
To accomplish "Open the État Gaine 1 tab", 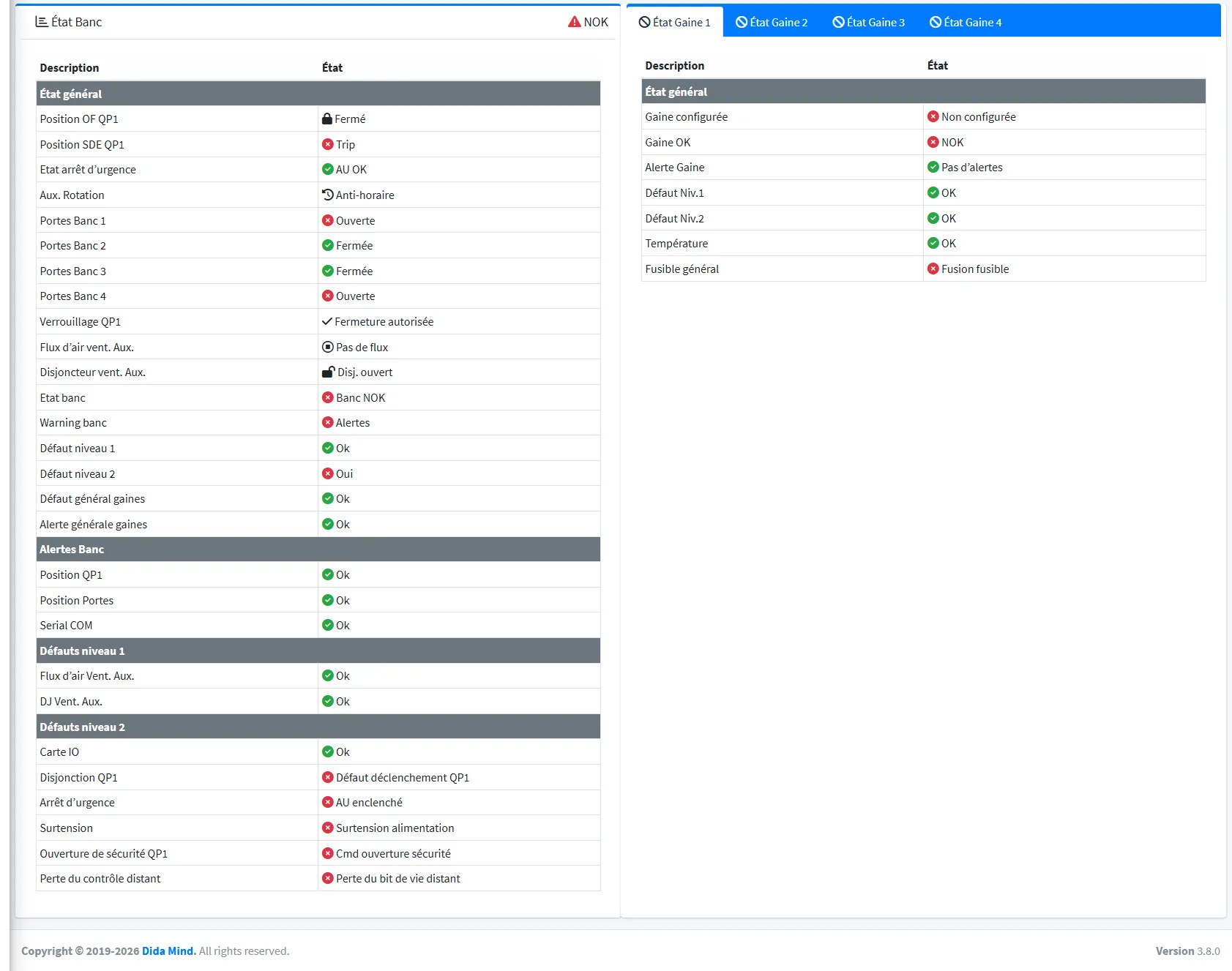I will click(674, 22).
